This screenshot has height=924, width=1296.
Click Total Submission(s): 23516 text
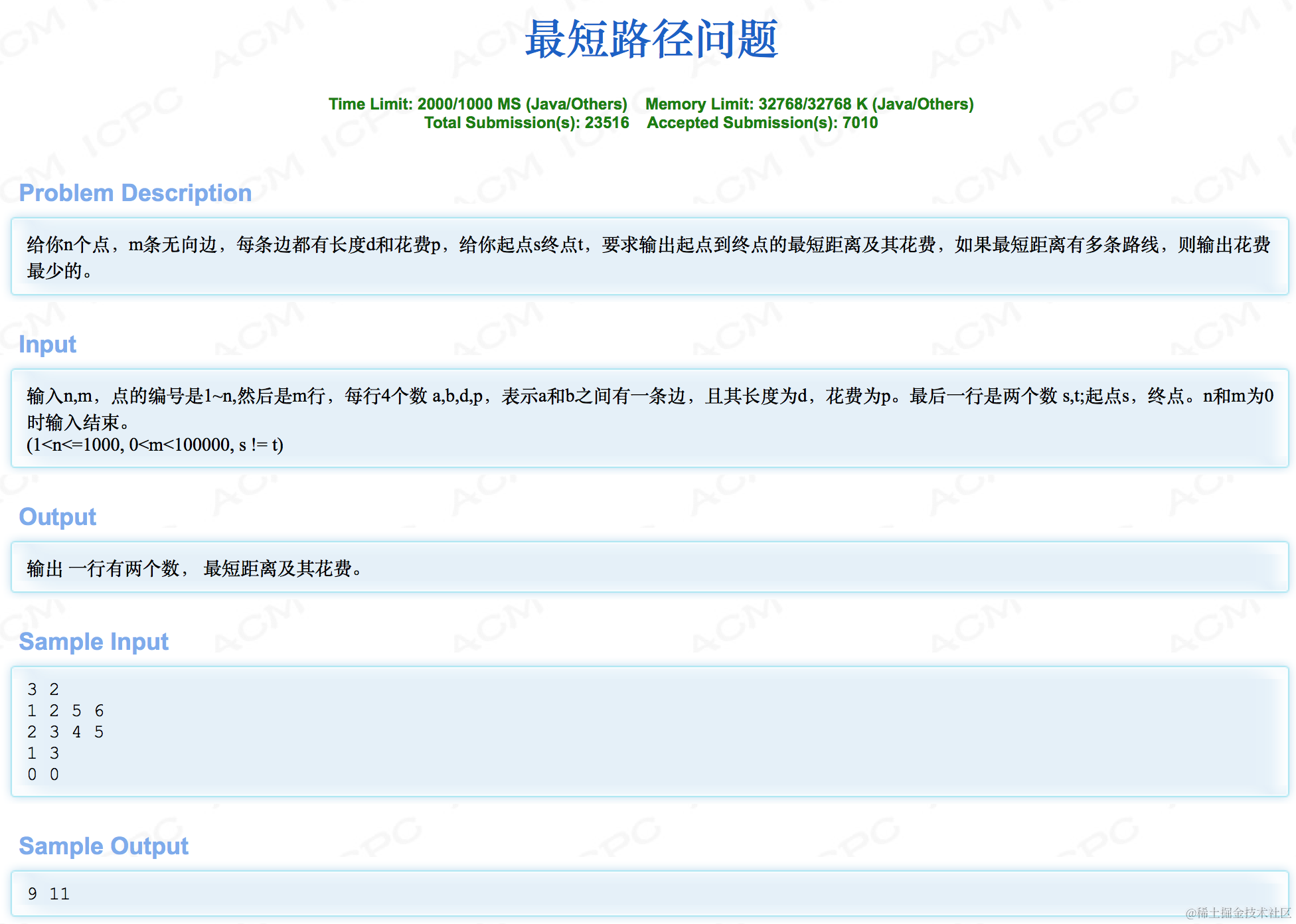526,123
